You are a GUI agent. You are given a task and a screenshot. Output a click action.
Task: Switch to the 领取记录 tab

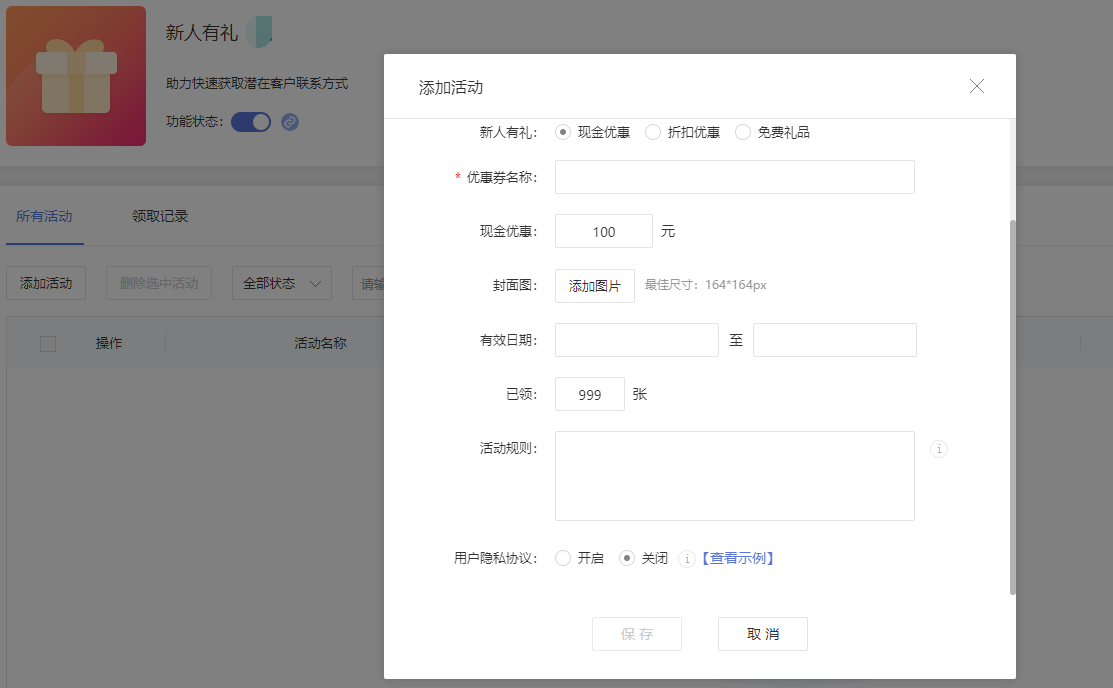pyautogui.click(x=160, y=214)
